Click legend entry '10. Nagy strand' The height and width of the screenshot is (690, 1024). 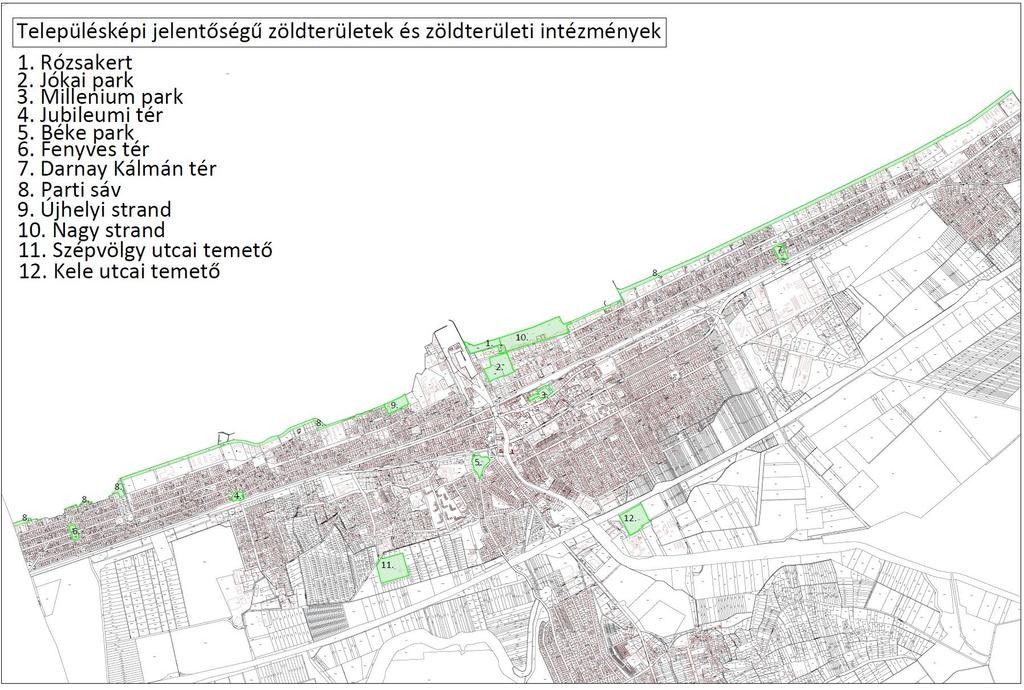coord(92,230)
